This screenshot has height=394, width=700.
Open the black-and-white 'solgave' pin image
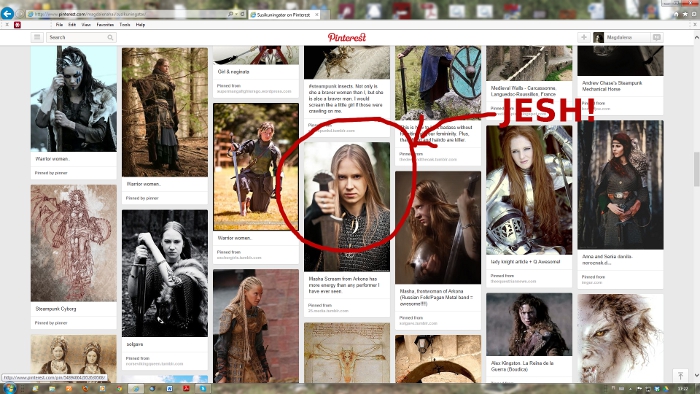pos(165,274)
